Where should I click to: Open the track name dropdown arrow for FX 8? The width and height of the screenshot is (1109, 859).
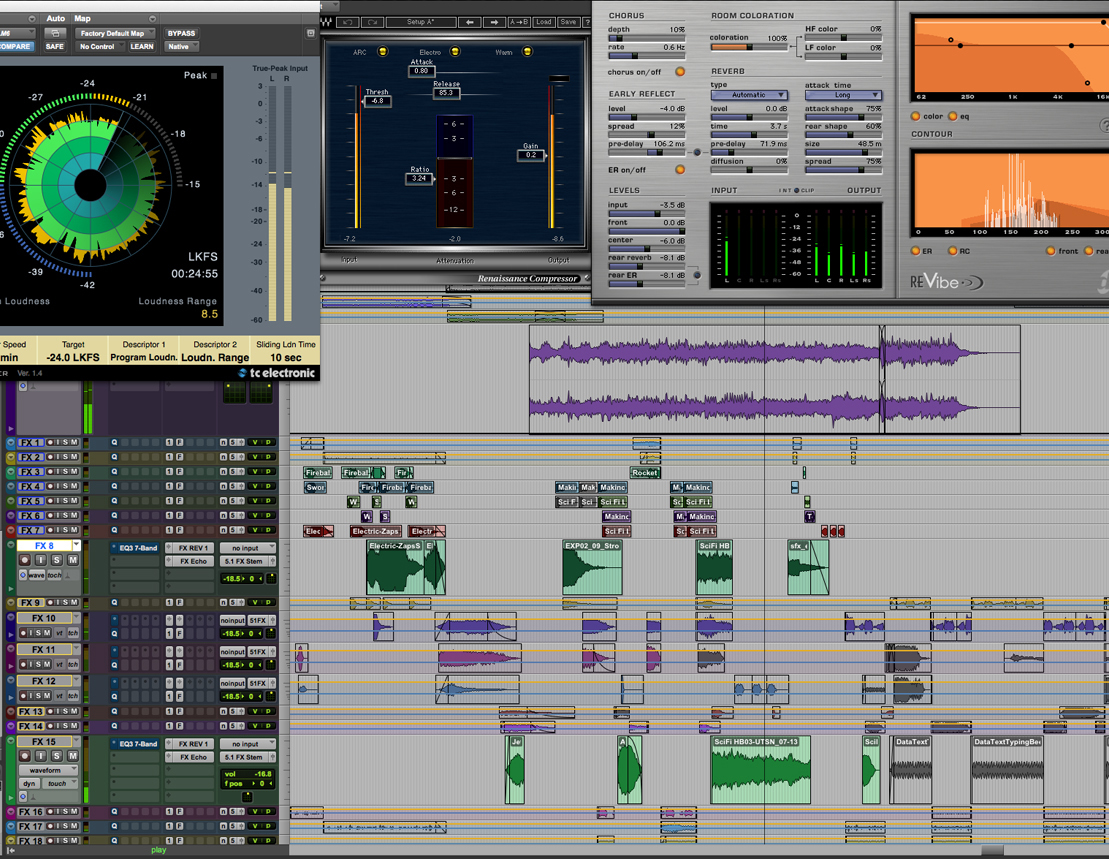(76, 545)
